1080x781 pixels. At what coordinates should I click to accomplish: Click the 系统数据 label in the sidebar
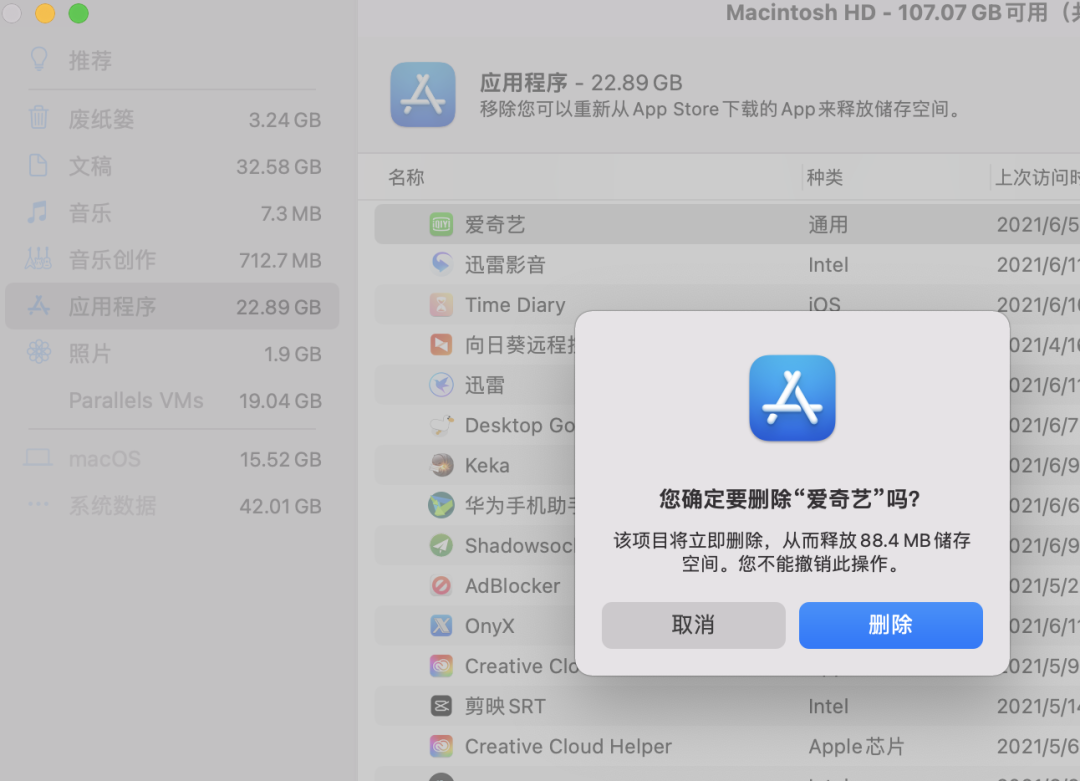112,506
